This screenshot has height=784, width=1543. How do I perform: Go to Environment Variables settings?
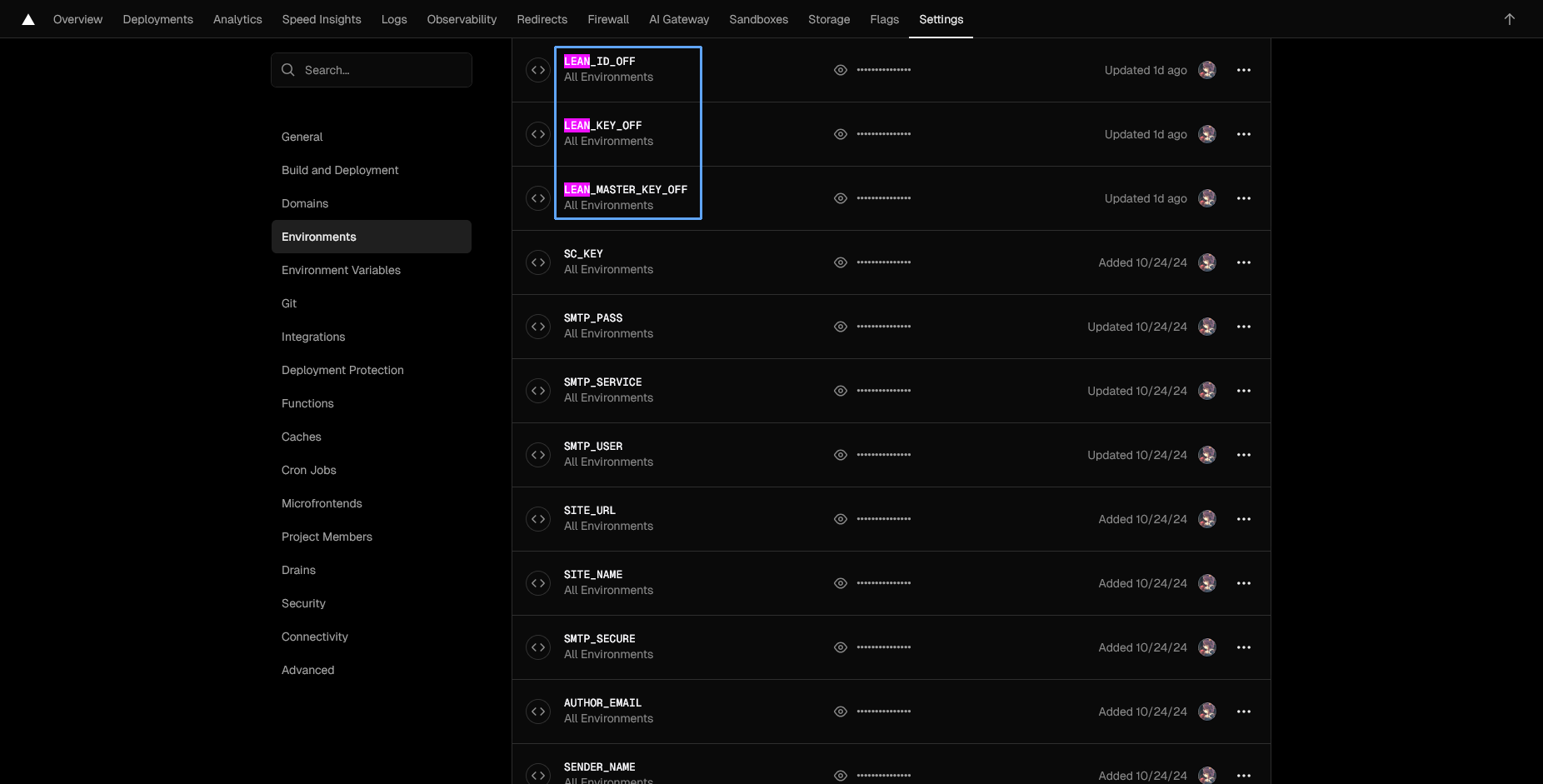tap(341, 270)
